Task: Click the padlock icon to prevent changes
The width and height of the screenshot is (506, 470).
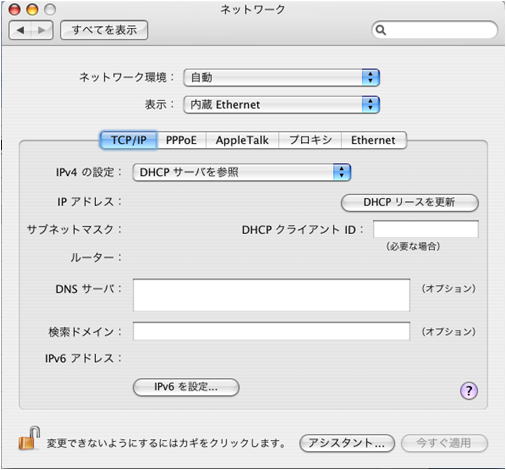Action: 29,438
